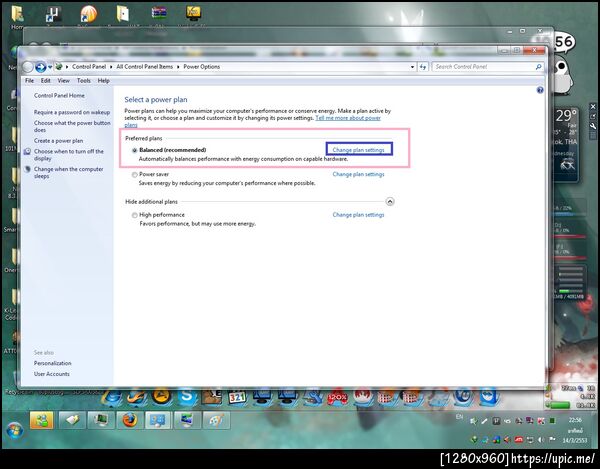Switch to the Messenger taskbar button
600x469 pixels.
[42, 420]
